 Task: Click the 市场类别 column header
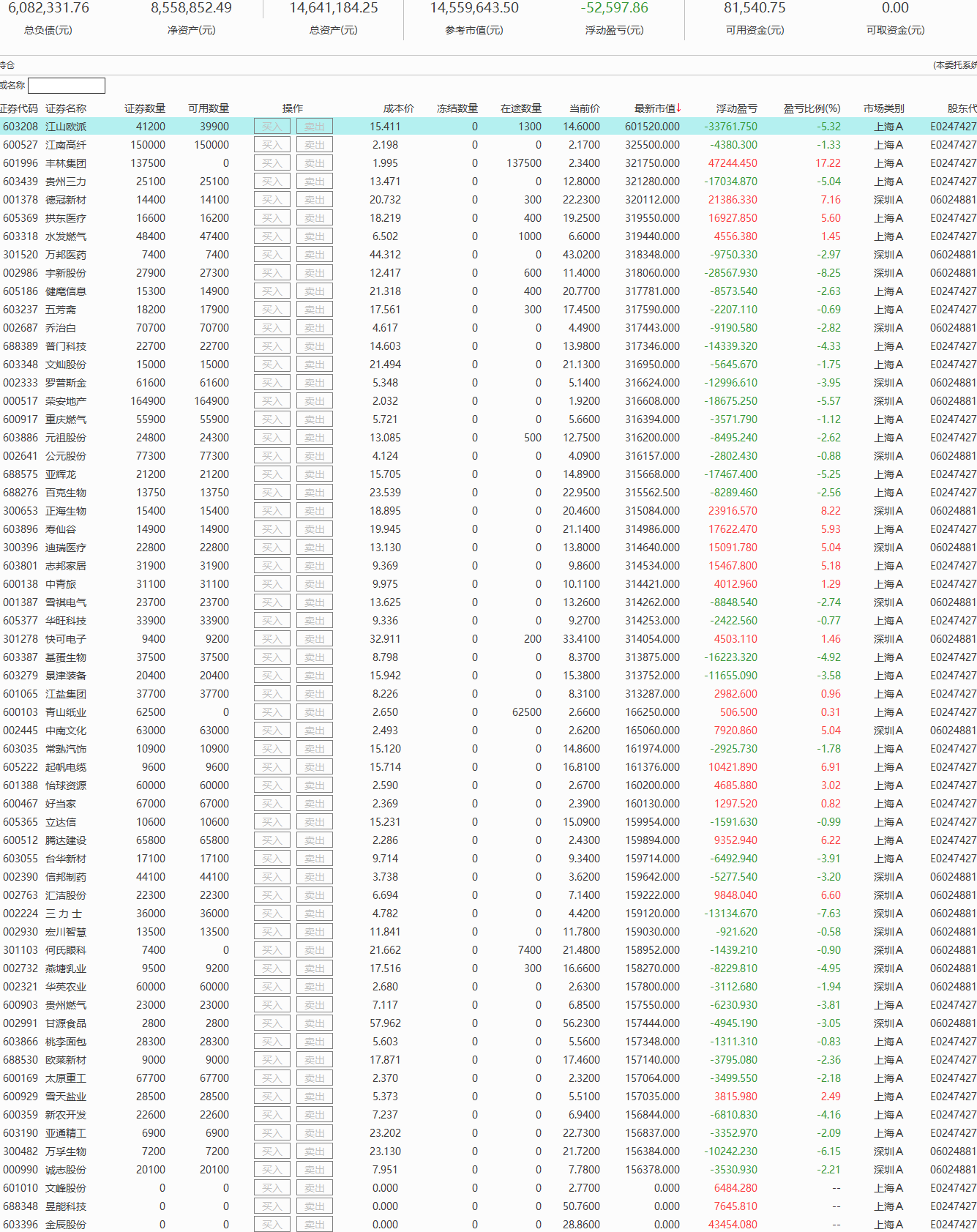click(x=883, y=108)
